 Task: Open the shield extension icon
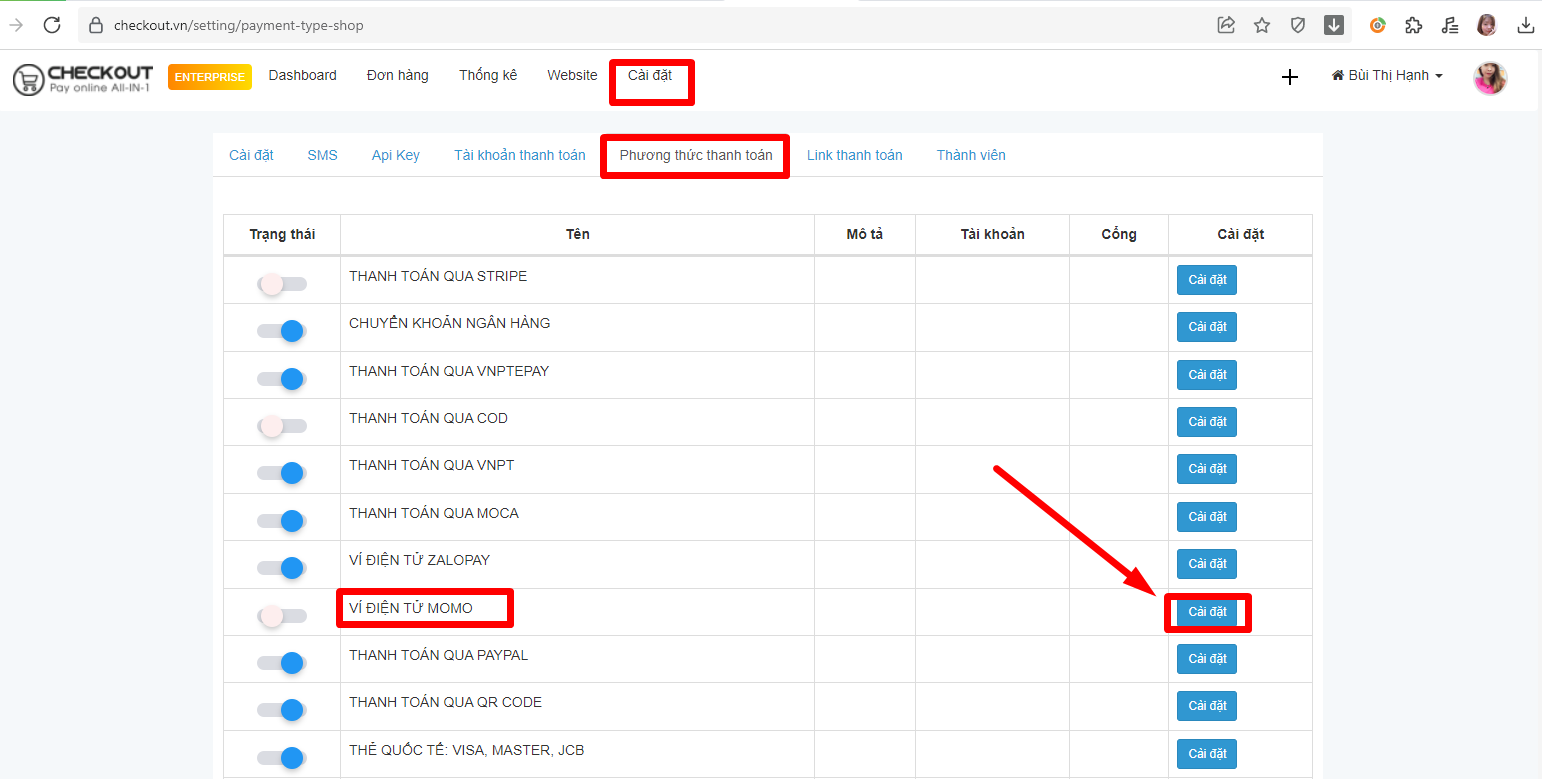[1298, 25]
